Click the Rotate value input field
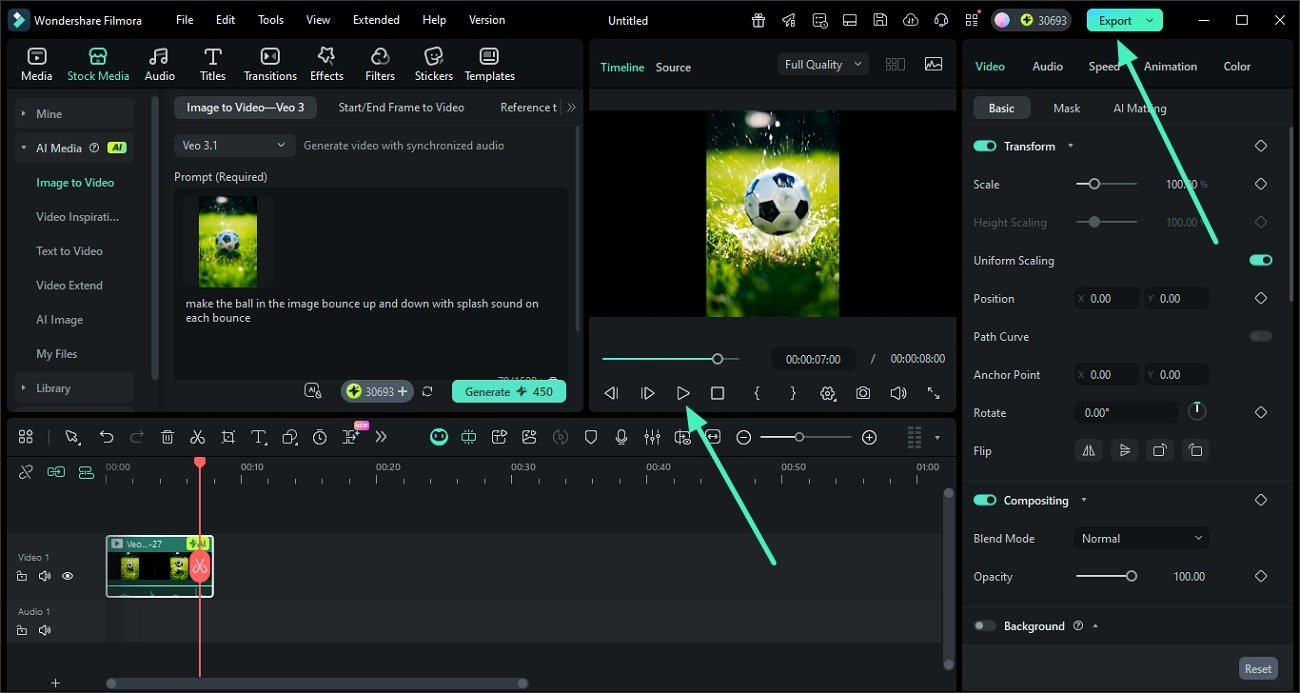 1125,412
